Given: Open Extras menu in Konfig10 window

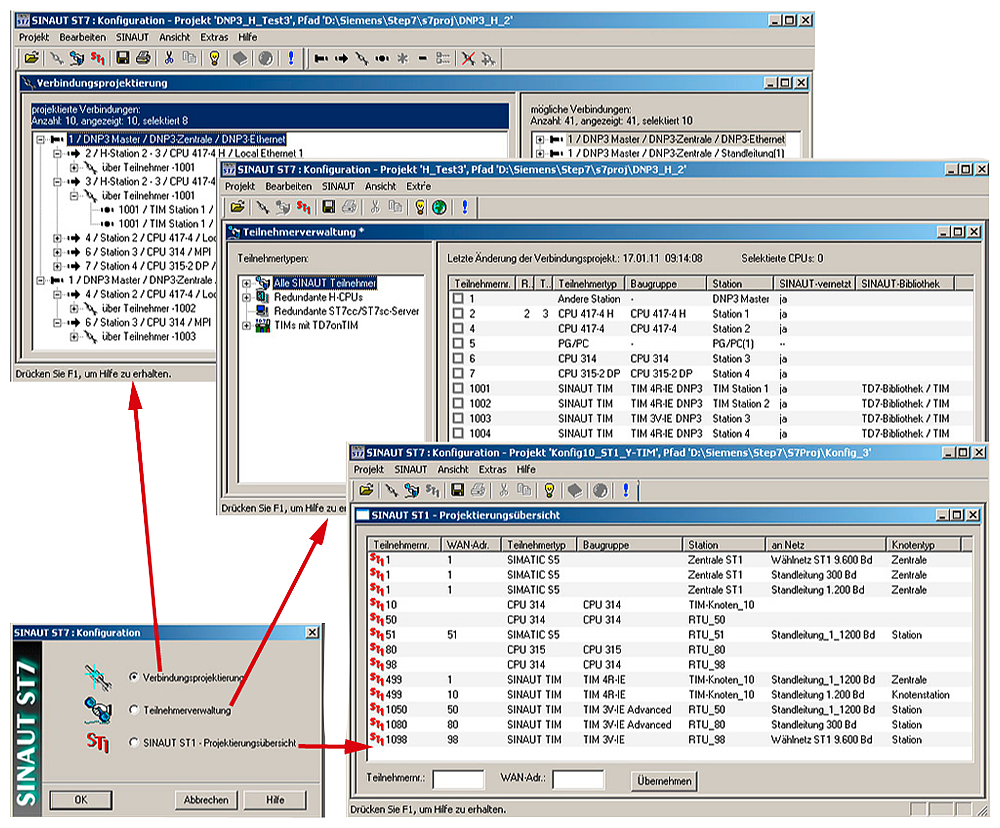Looking at the screenshot, I should (492, 469).
